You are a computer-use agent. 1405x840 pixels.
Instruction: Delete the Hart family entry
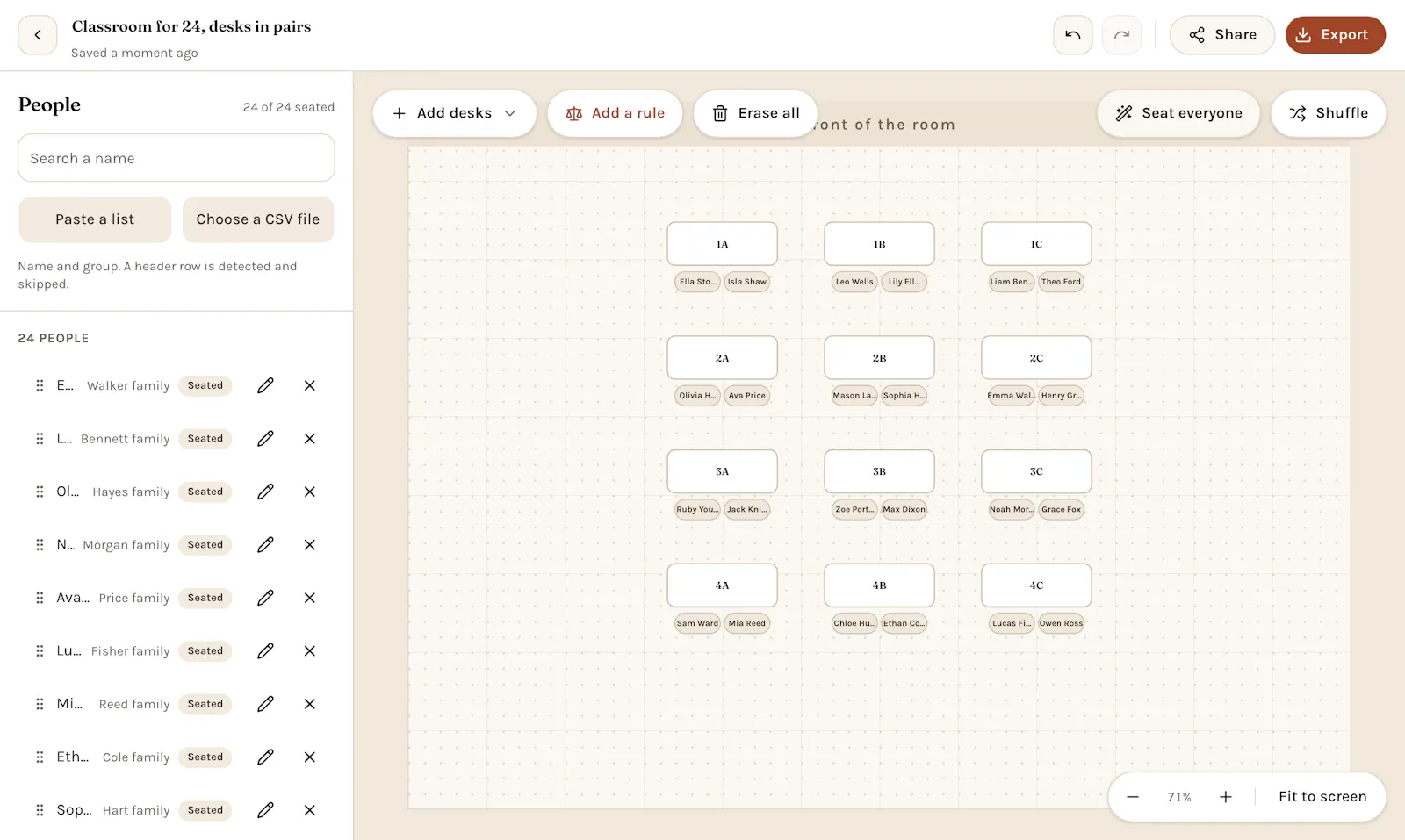tap(310, 810)
